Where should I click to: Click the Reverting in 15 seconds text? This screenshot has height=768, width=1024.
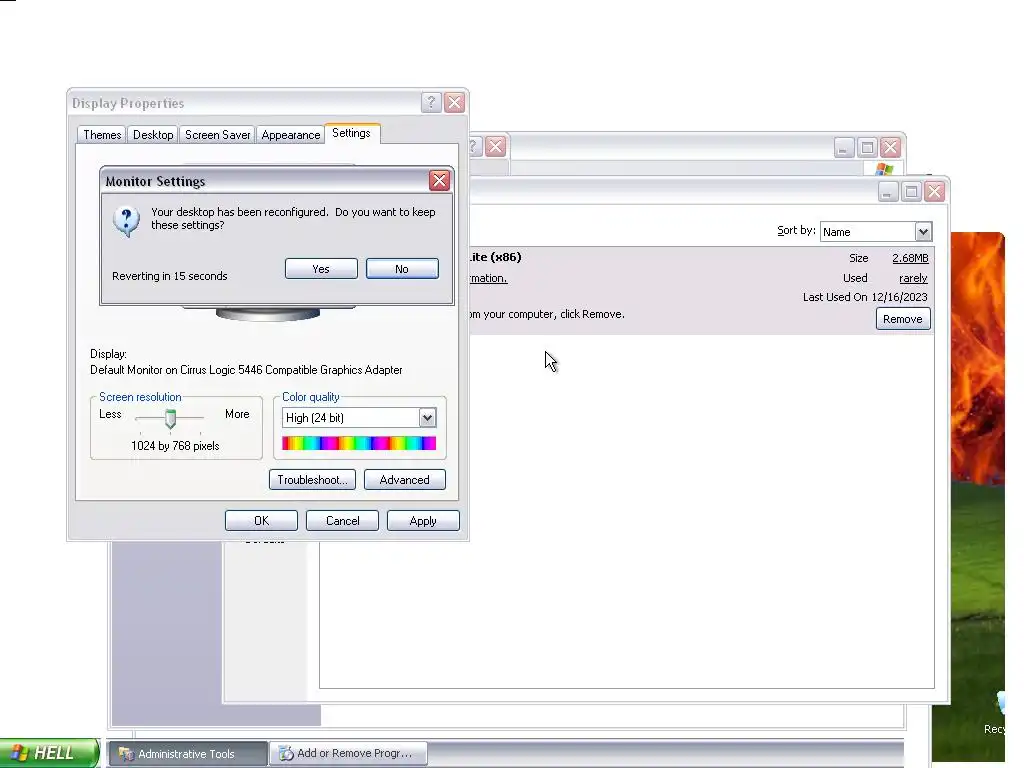tap(170, 276)
